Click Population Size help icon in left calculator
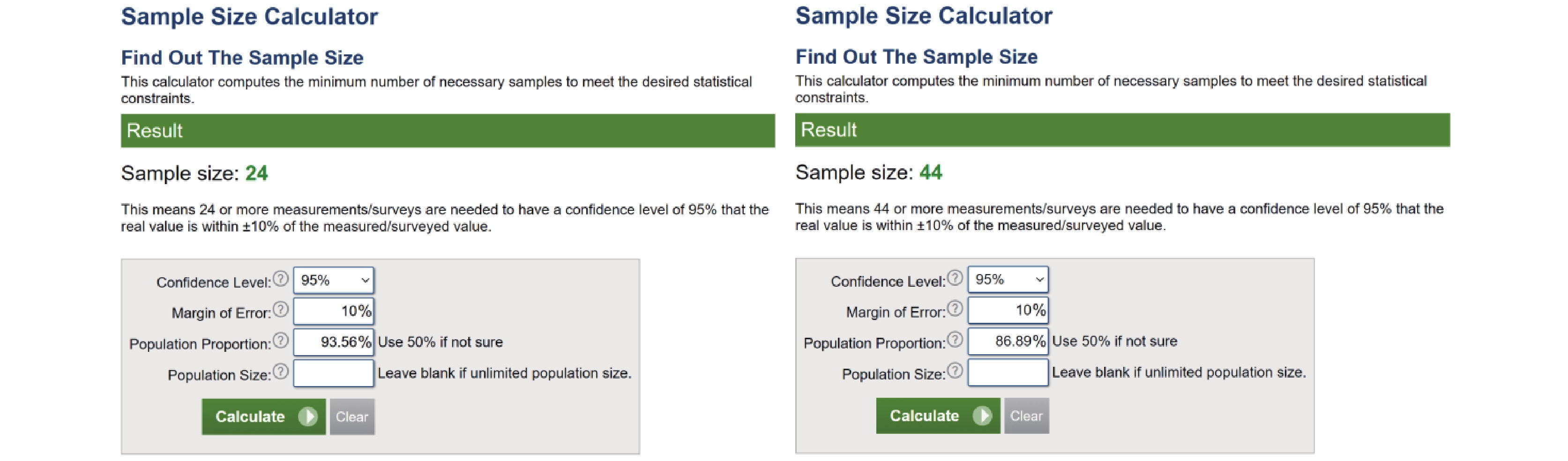Screen dimensions: 1568x461 [x=281, y=371]
